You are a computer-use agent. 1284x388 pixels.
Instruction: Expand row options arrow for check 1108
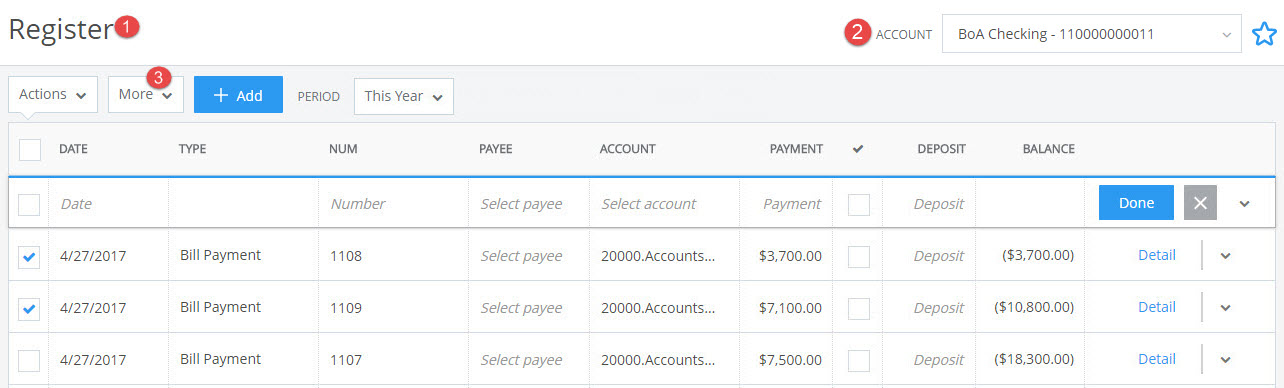click(x=1225, y=255)
